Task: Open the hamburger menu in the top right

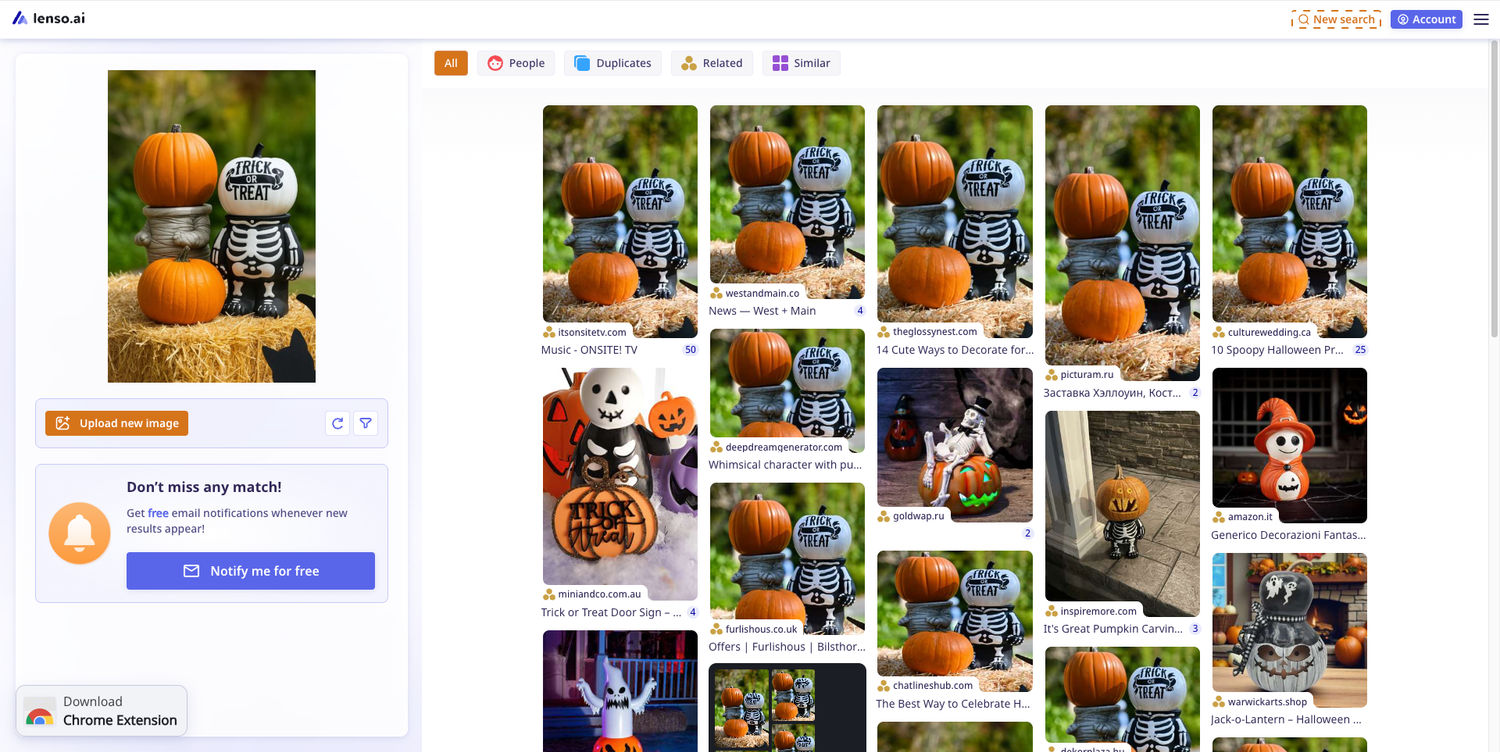Action: [1481, 19]
